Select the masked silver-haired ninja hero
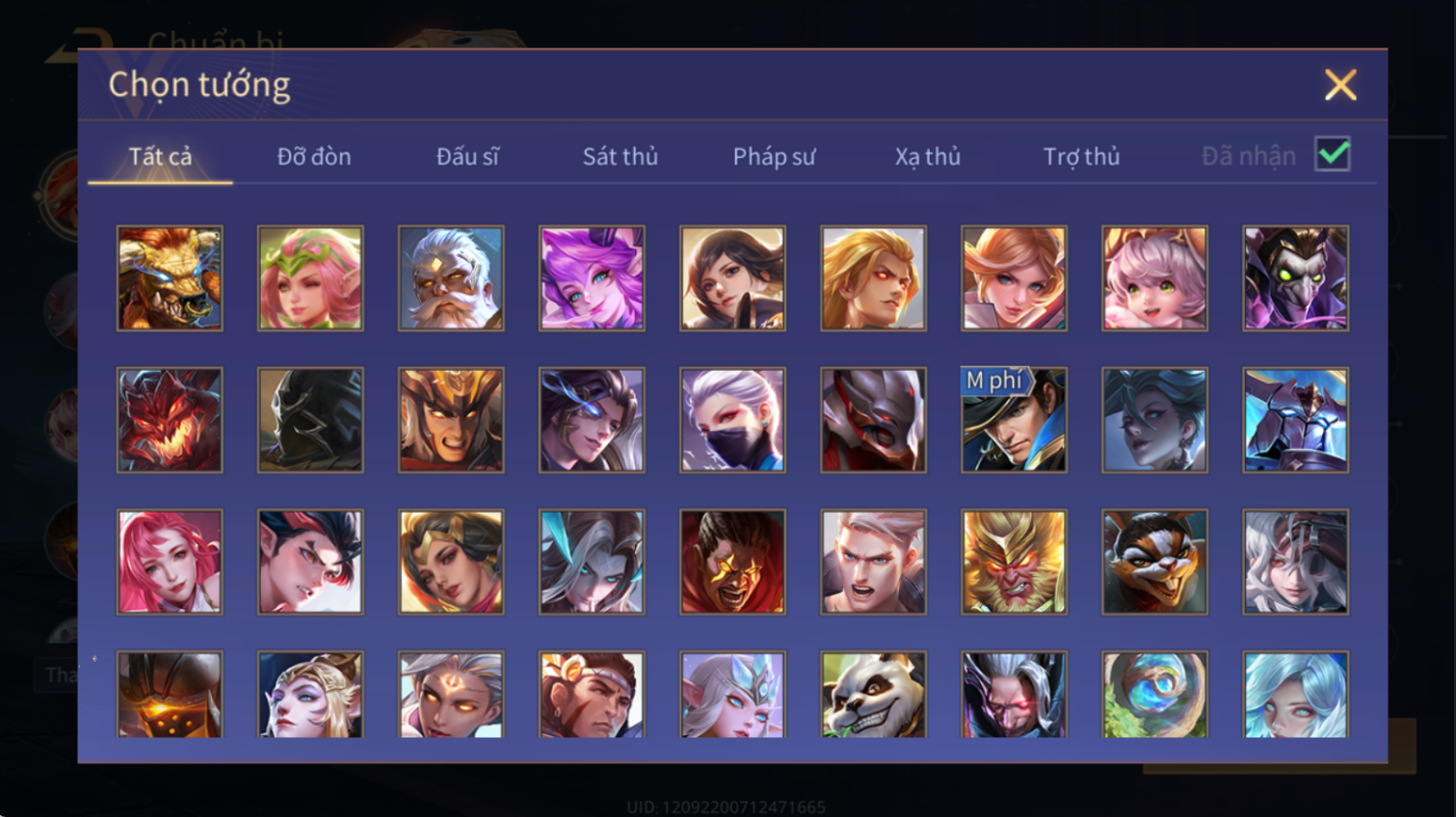Image resolution: width=1456 pixels, height=817 pixels. (x=732, y=420)
